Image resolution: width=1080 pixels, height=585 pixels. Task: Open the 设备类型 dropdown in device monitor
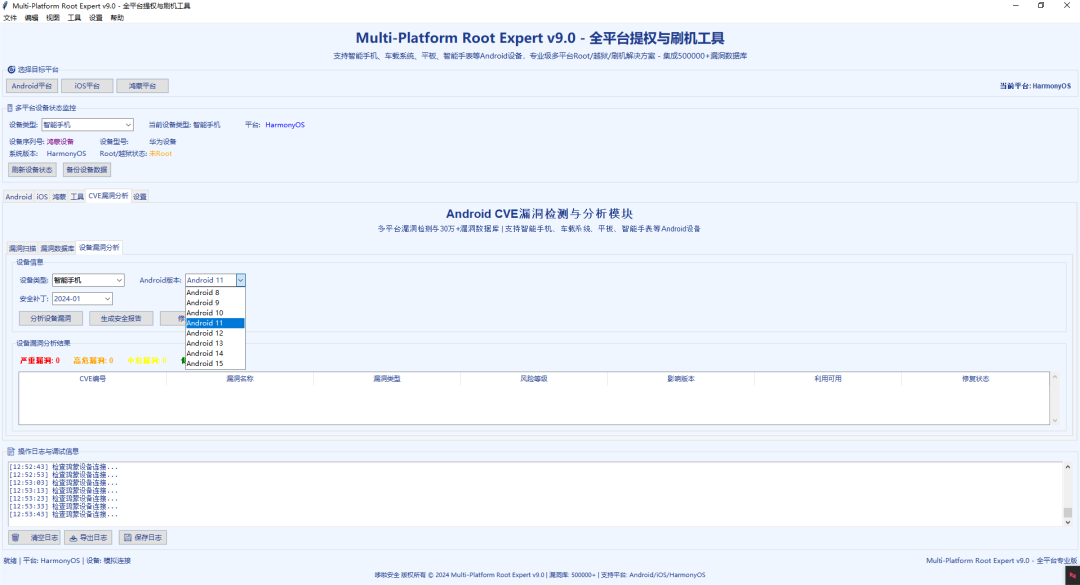coord(87,125)
